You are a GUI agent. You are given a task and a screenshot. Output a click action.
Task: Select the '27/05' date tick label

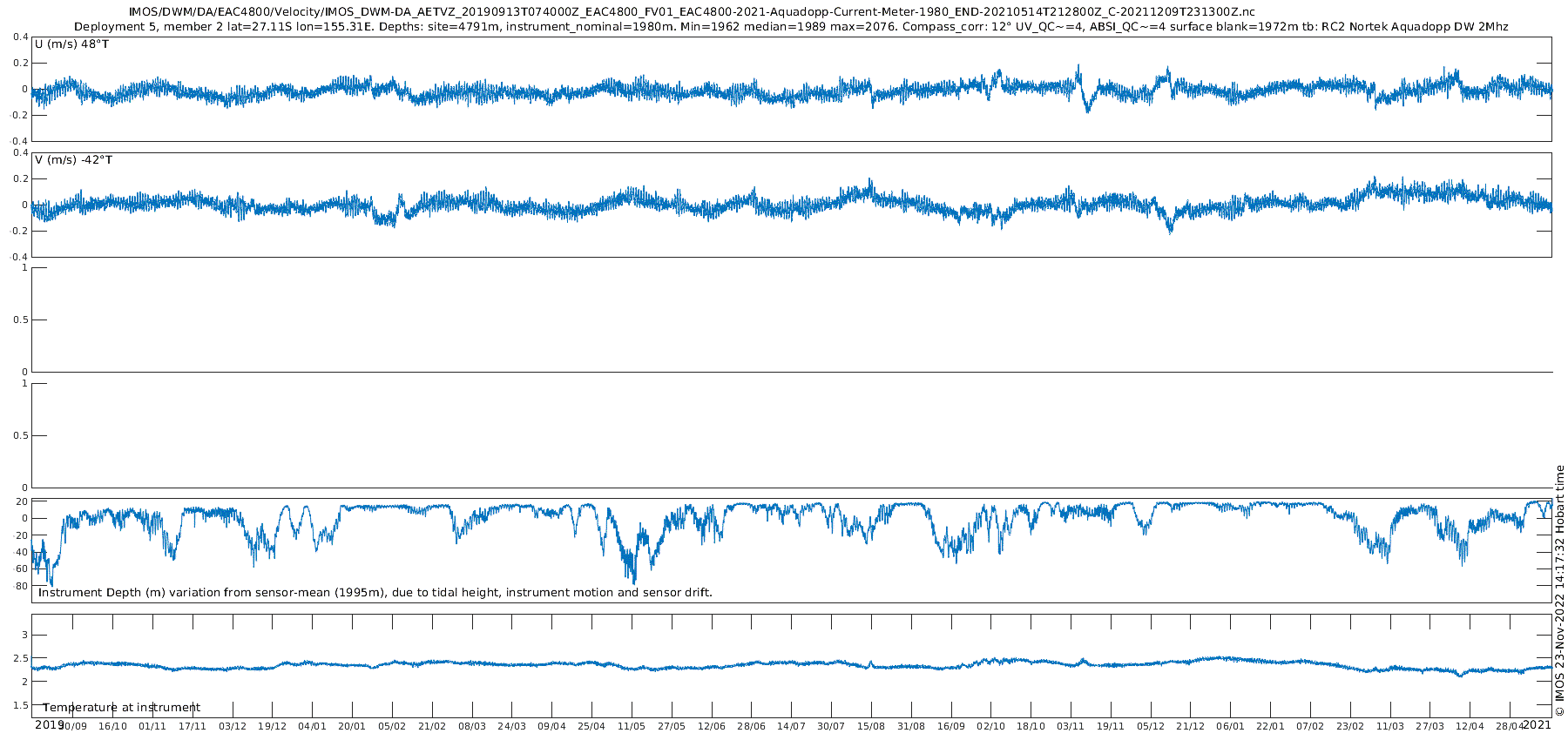[x=672, y=726]
